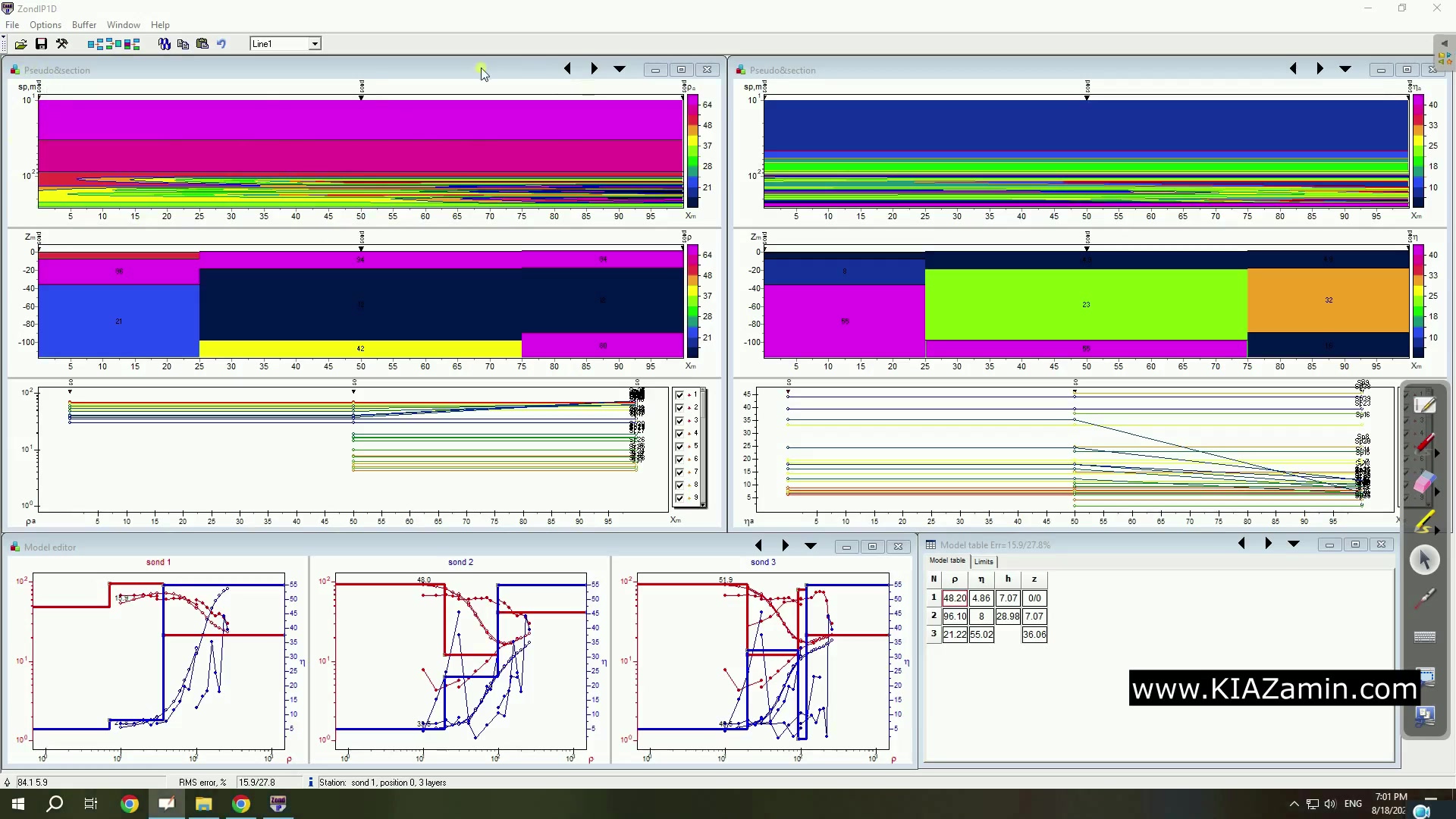The height and width of the screenshot is (819, 1456).
Task: Open the Line1 dropdown
Action: click(315, 44)
